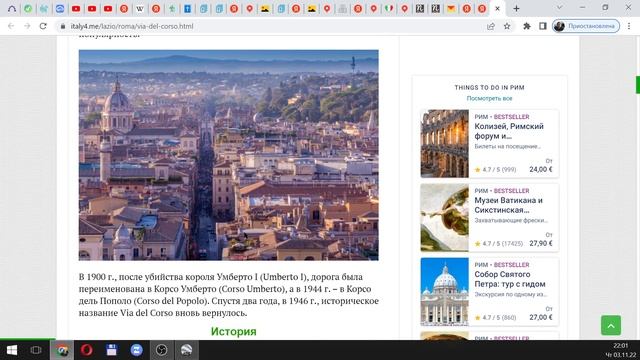640x360 pixels.
Task: Open OBS Studio from the taskbar
Action: click(161, 350)
